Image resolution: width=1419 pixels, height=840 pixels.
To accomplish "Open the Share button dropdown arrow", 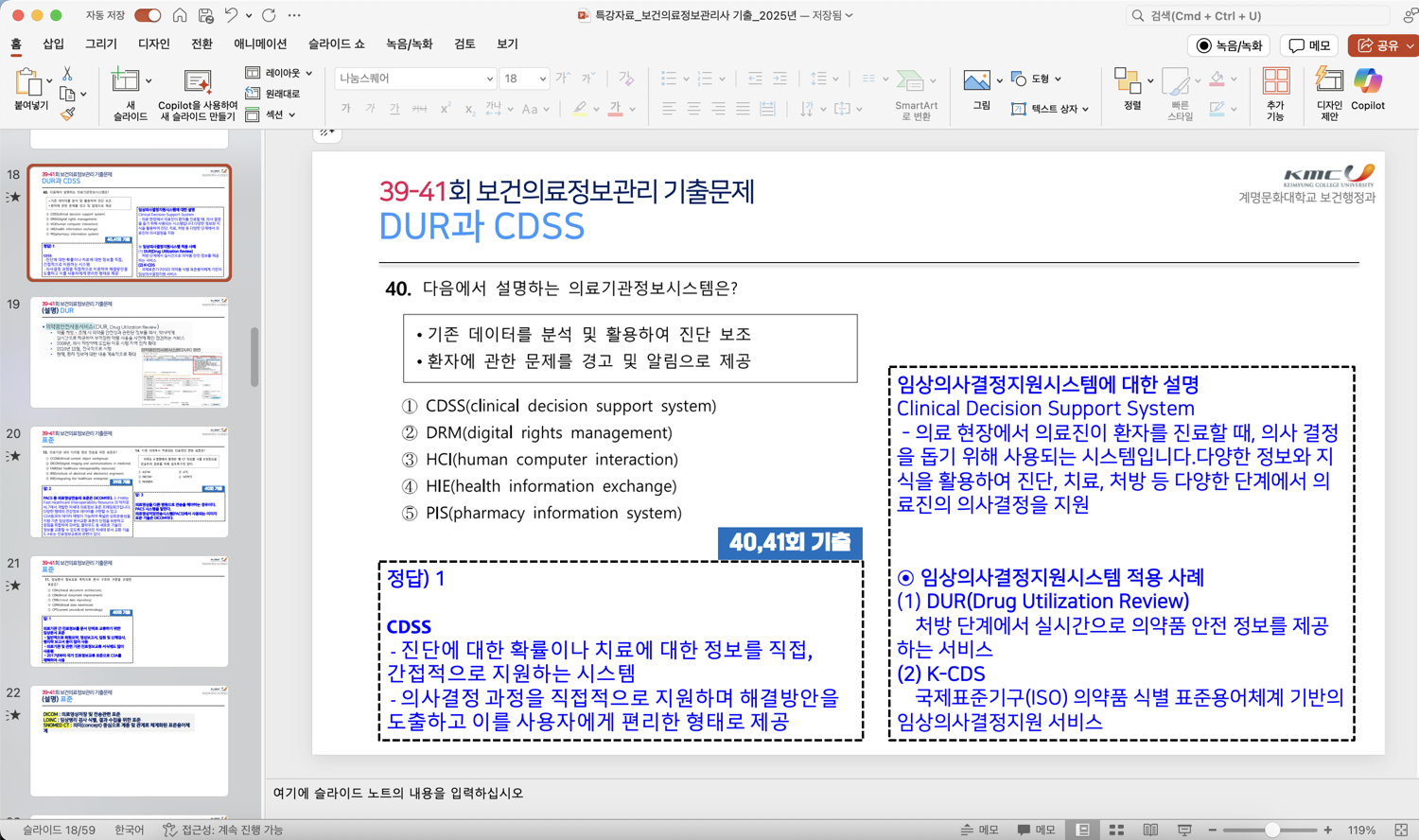I will [x=1410, y=45].
